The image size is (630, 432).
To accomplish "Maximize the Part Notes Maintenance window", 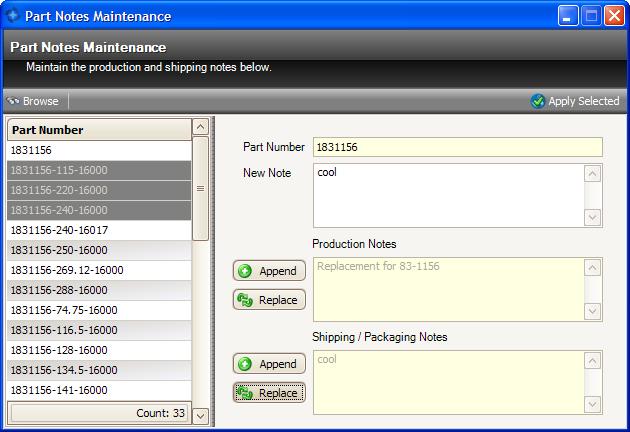I will (592, 16).
